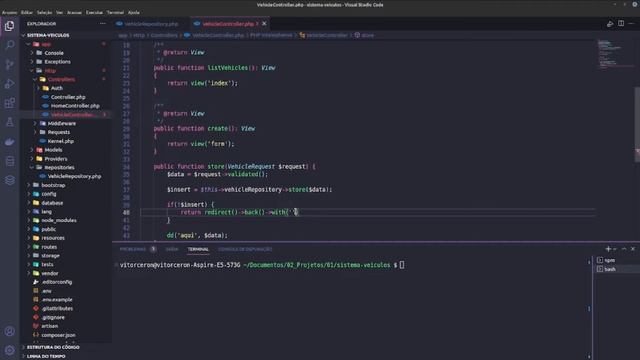Open the Terminal menu in the menu bar
The width and height of the screenshot is (640, 360).
tap(115, 13)
